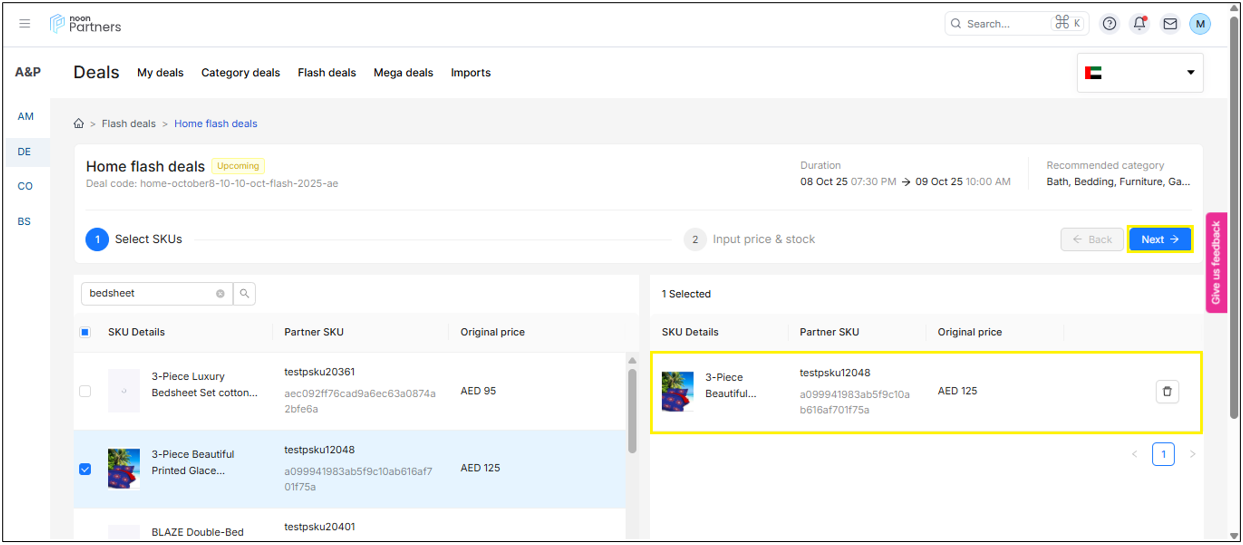Clear the bedsheet search text

click(220, 294)
